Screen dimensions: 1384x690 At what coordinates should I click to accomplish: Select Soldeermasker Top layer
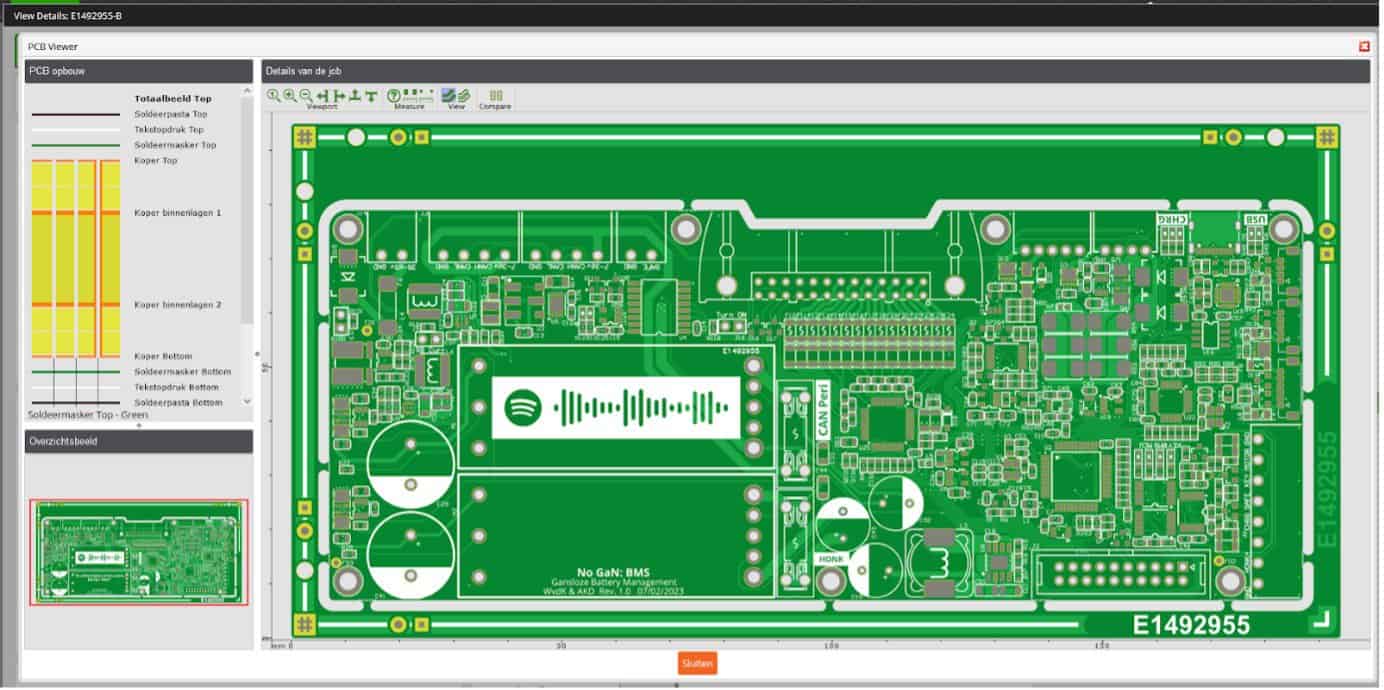click(x=175, y=145)
